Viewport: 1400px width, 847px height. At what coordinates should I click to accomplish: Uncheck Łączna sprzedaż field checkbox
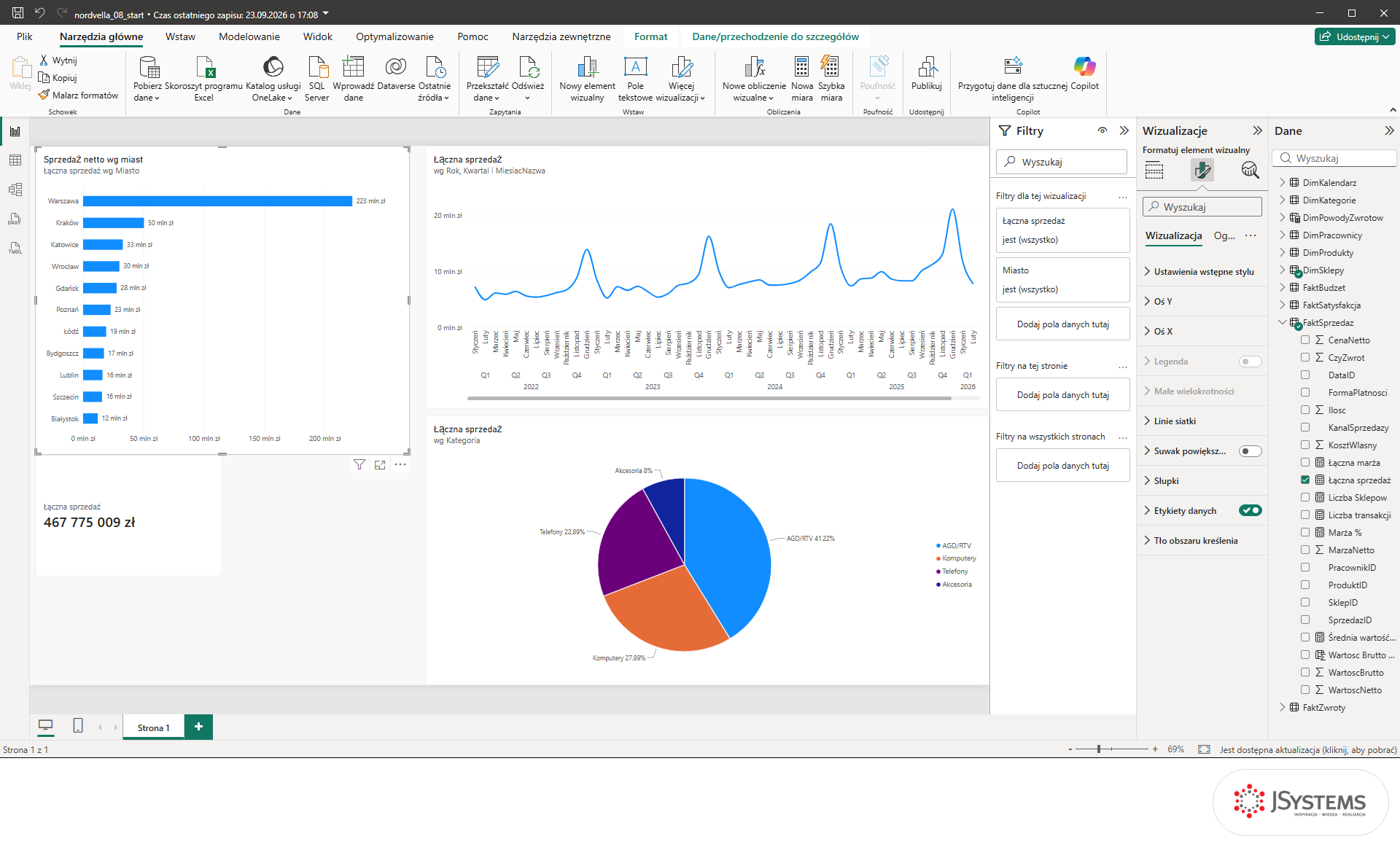[1305, 480]
